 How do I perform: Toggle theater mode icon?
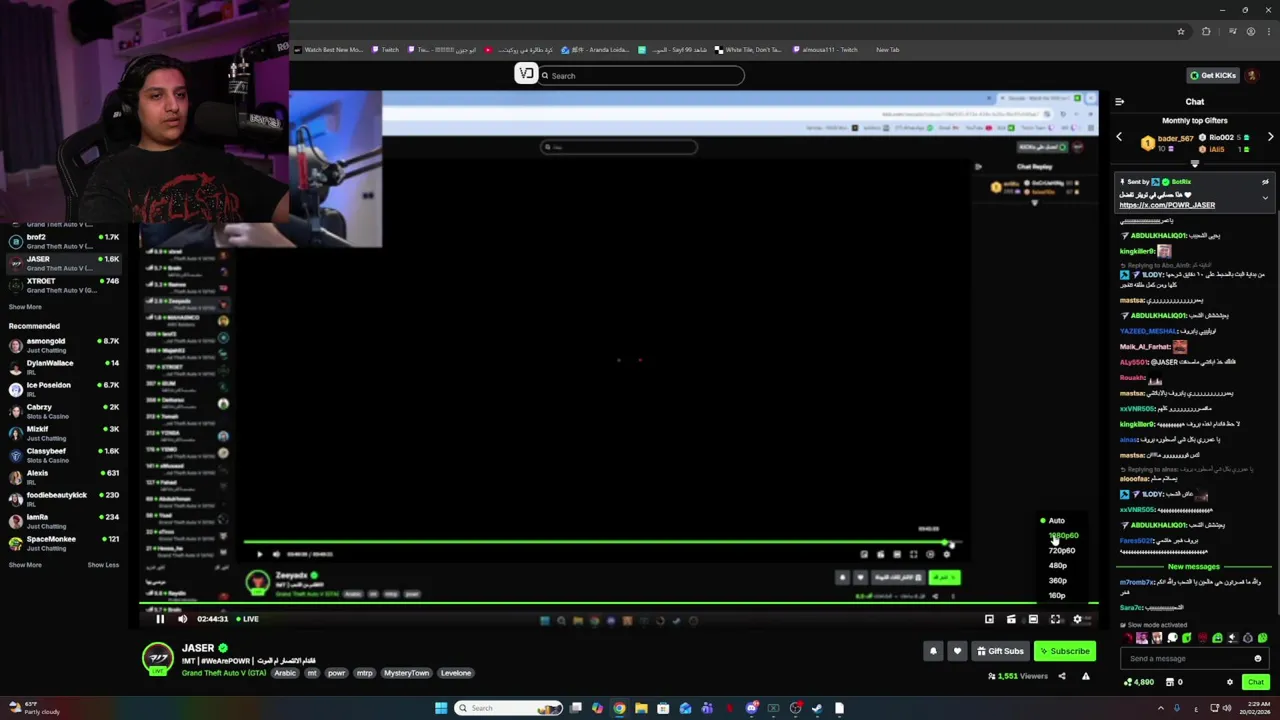point(1033,619)
